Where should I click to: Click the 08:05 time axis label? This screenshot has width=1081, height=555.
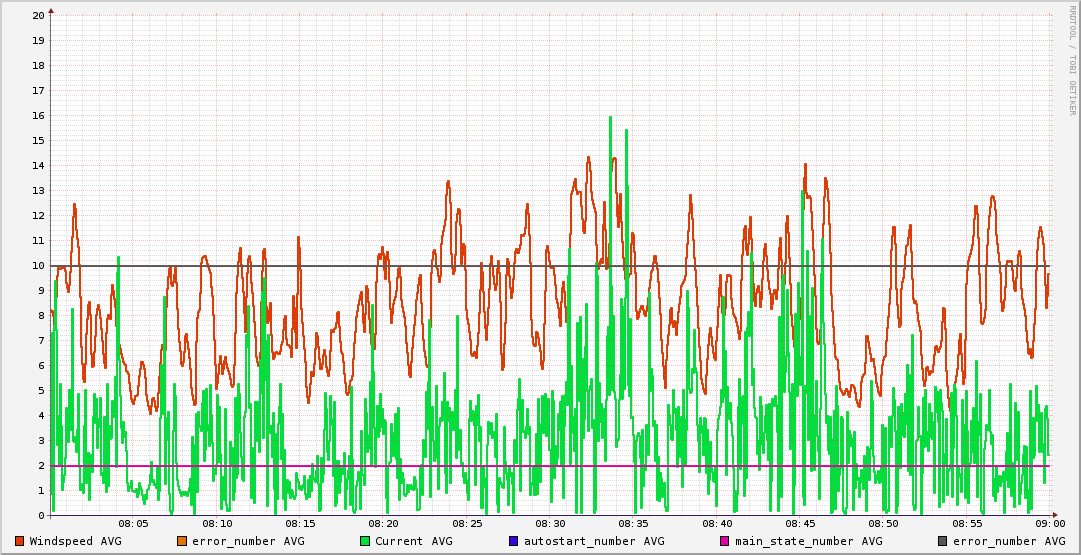click(133, 523)
